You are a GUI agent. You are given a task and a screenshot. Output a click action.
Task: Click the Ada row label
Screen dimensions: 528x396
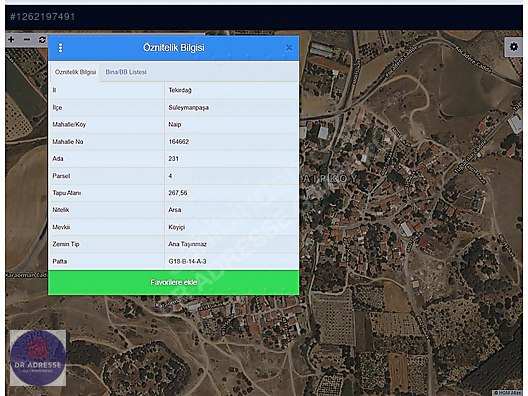click(58, 159)
